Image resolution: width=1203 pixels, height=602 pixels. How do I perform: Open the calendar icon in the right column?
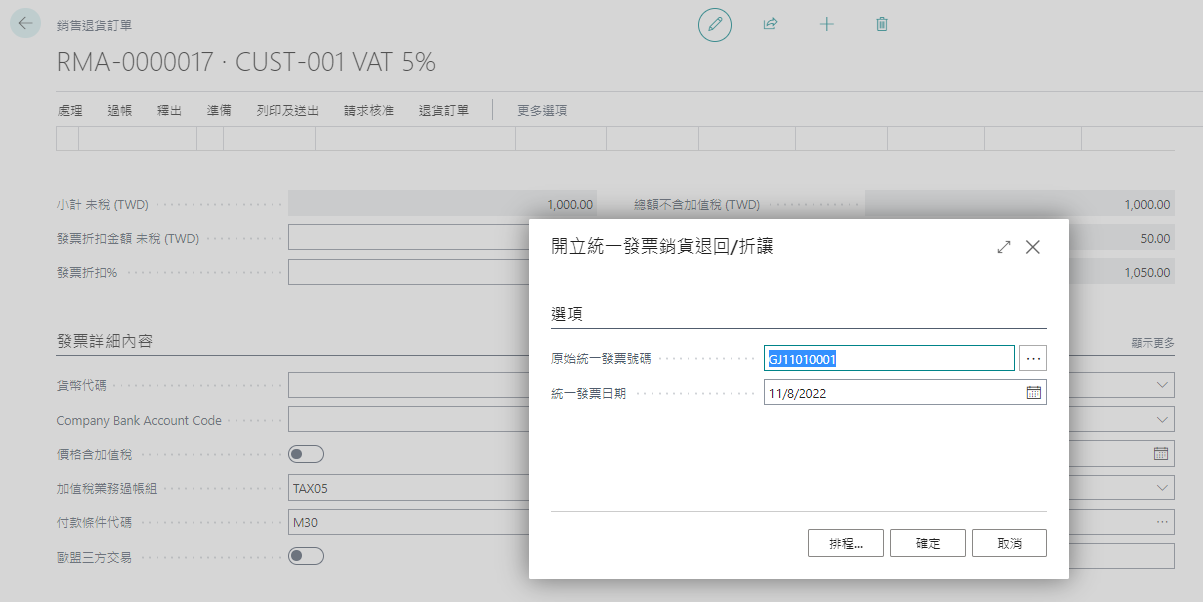(x=1161, y=454)
